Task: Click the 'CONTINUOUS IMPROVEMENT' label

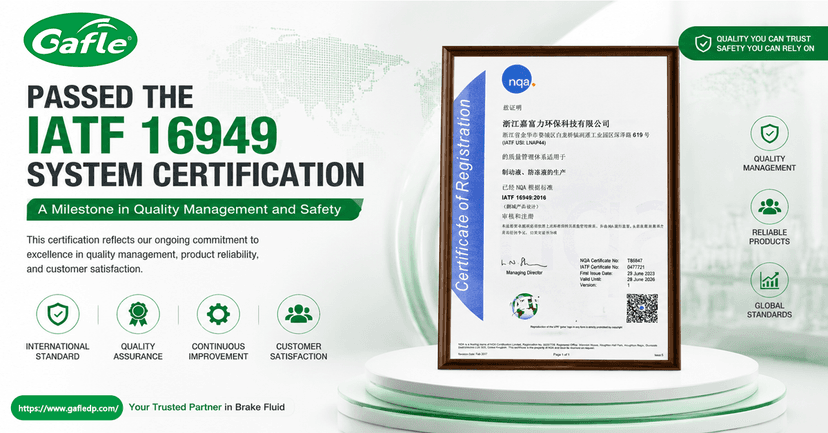Action: click(218, 351)
